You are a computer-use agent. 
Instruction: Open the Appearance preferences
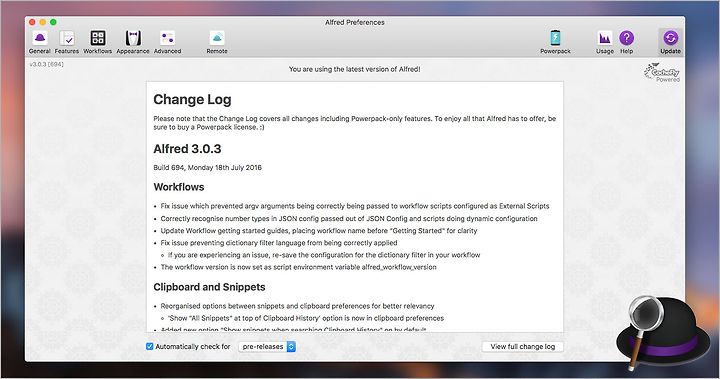click(x=133, y=42)
